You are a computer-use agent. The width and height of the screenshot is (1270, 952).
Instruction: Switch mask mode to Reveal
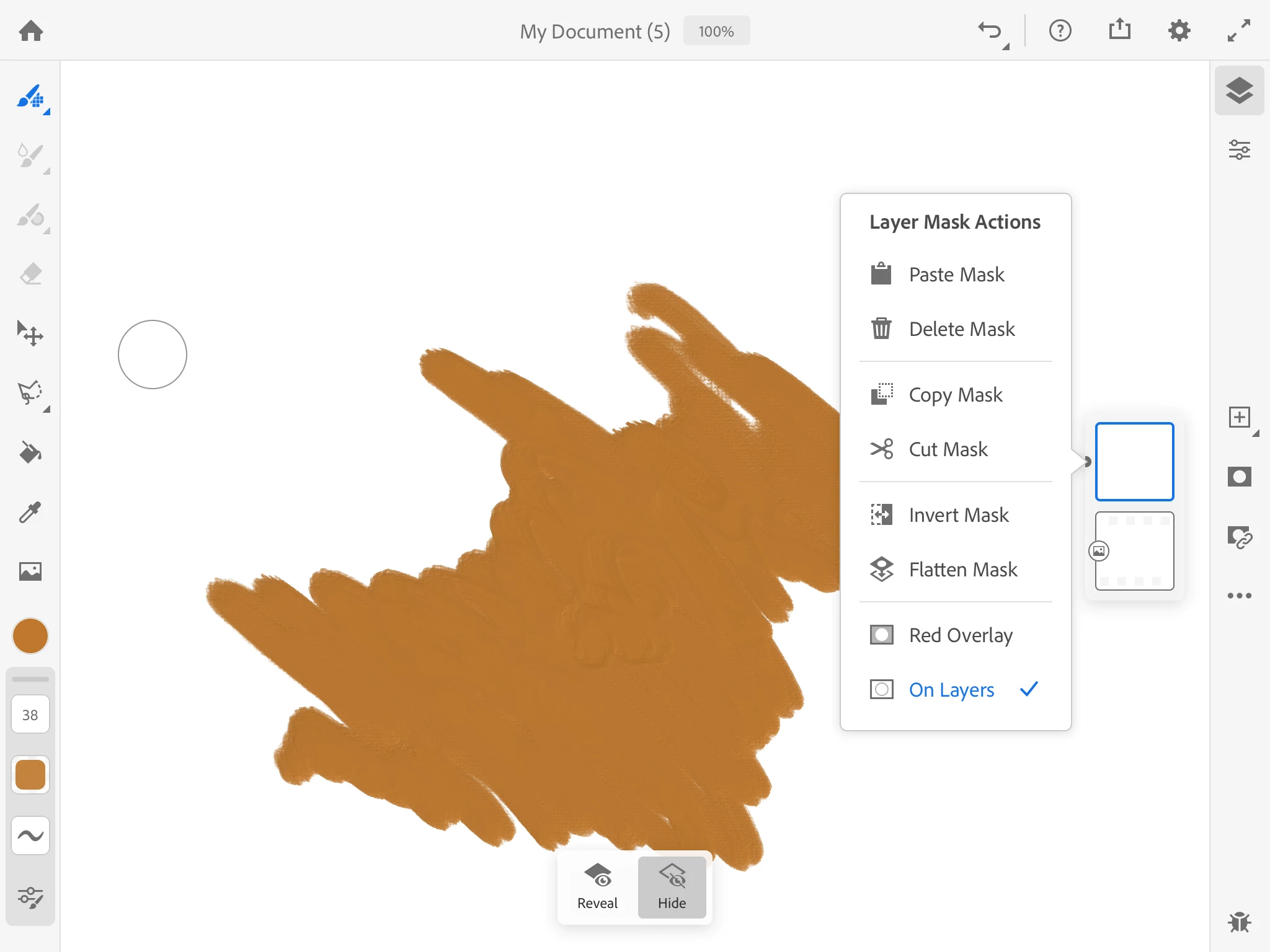coord(597,887)
